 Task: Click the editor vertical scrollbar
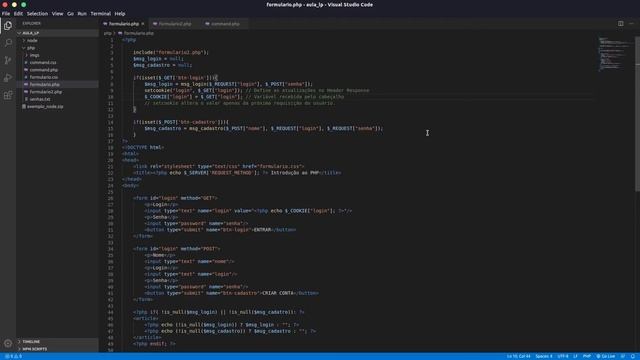[x=637, y=114]
